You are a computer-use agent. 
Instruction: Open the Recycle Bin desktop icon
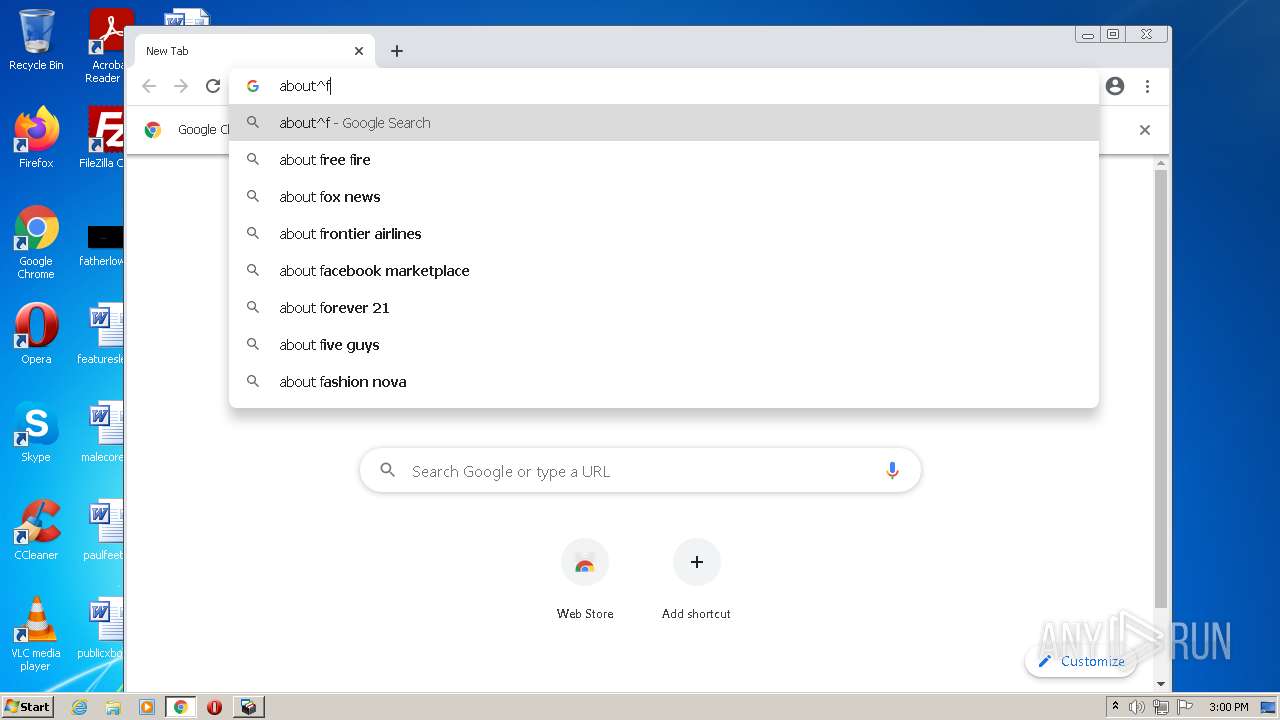(x=36, y=40)
